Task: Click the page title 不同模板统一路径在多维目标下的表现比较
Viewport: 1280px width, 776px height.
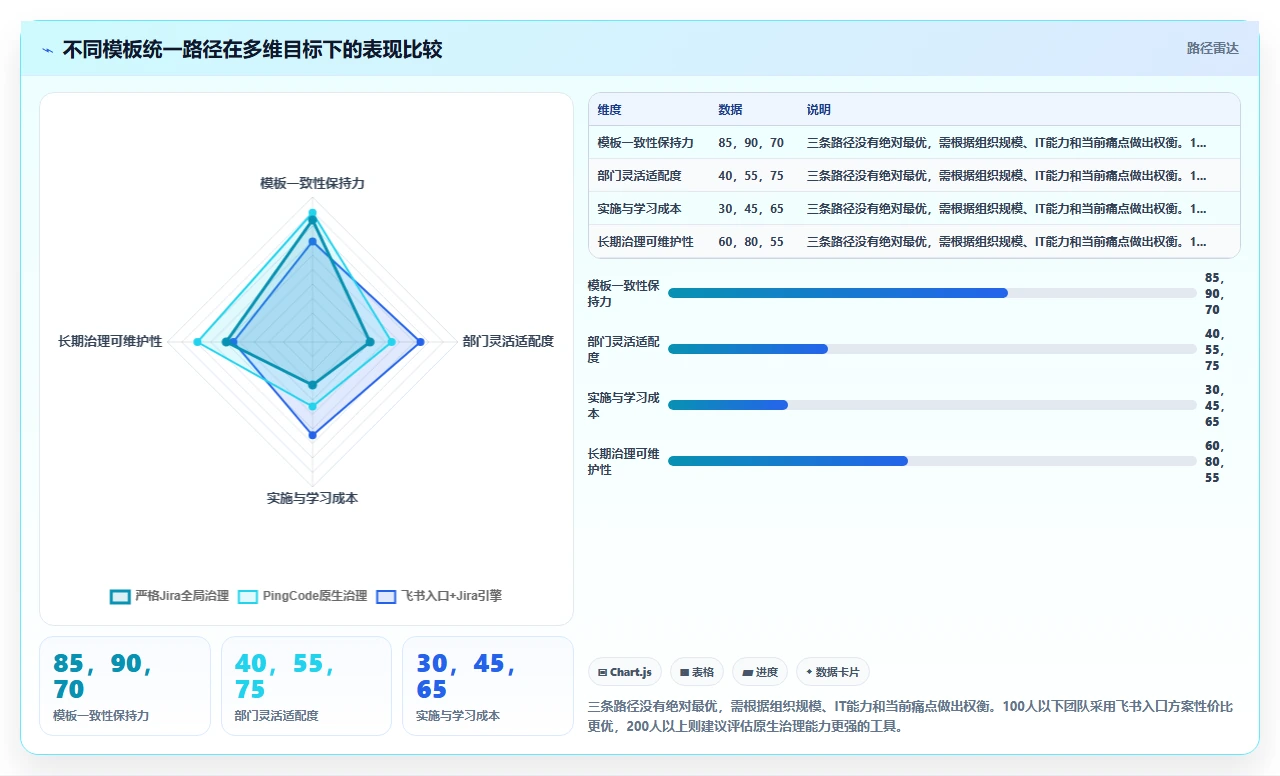Action: pos(252,49)
